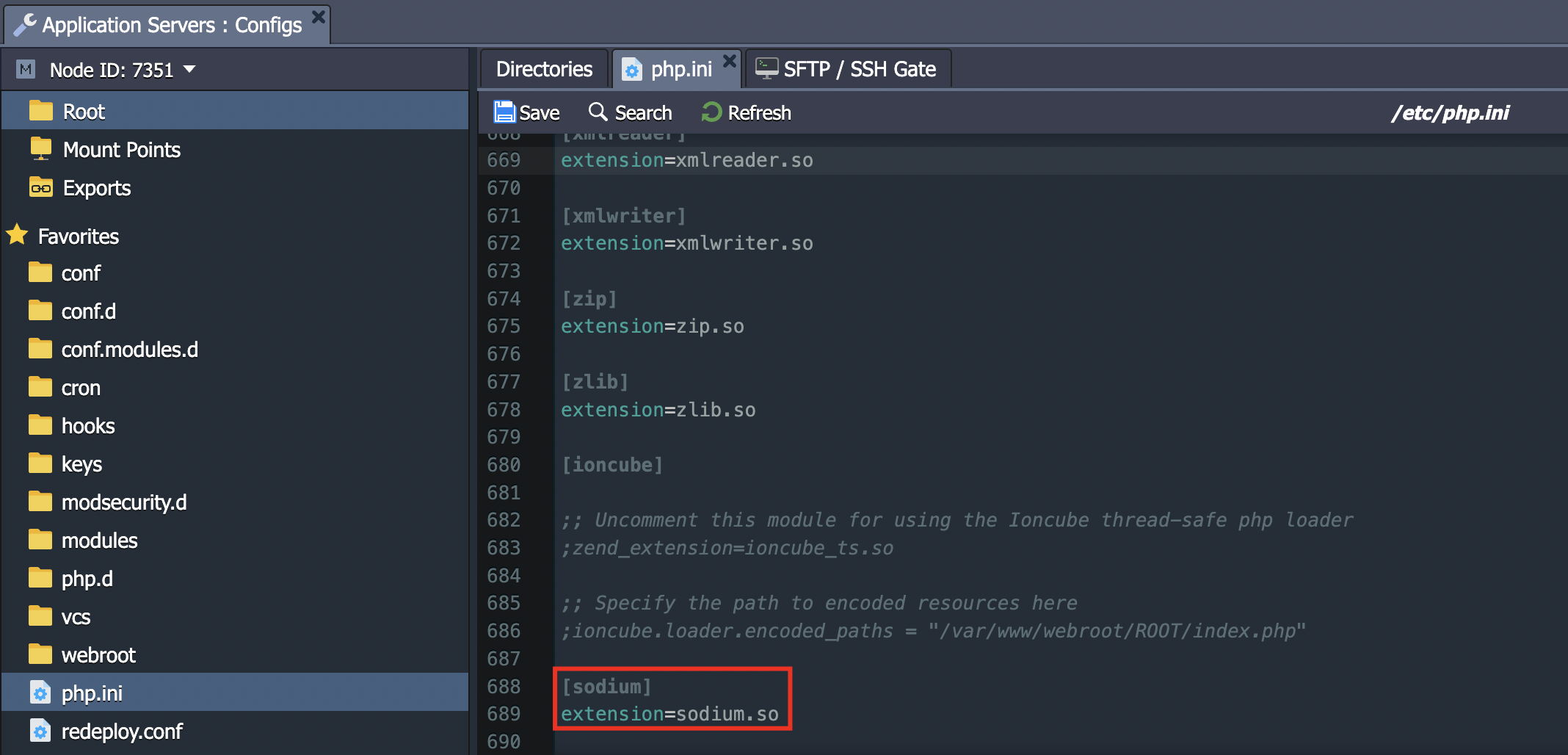
Task: Click the vcs folder icon
Action: tap(40, 616)
